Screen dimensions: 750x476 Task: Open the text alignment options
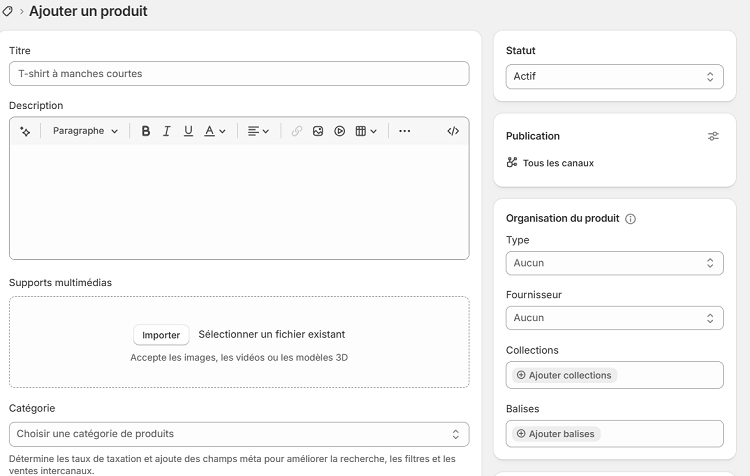pyautogui.click(x=258, y=131)
